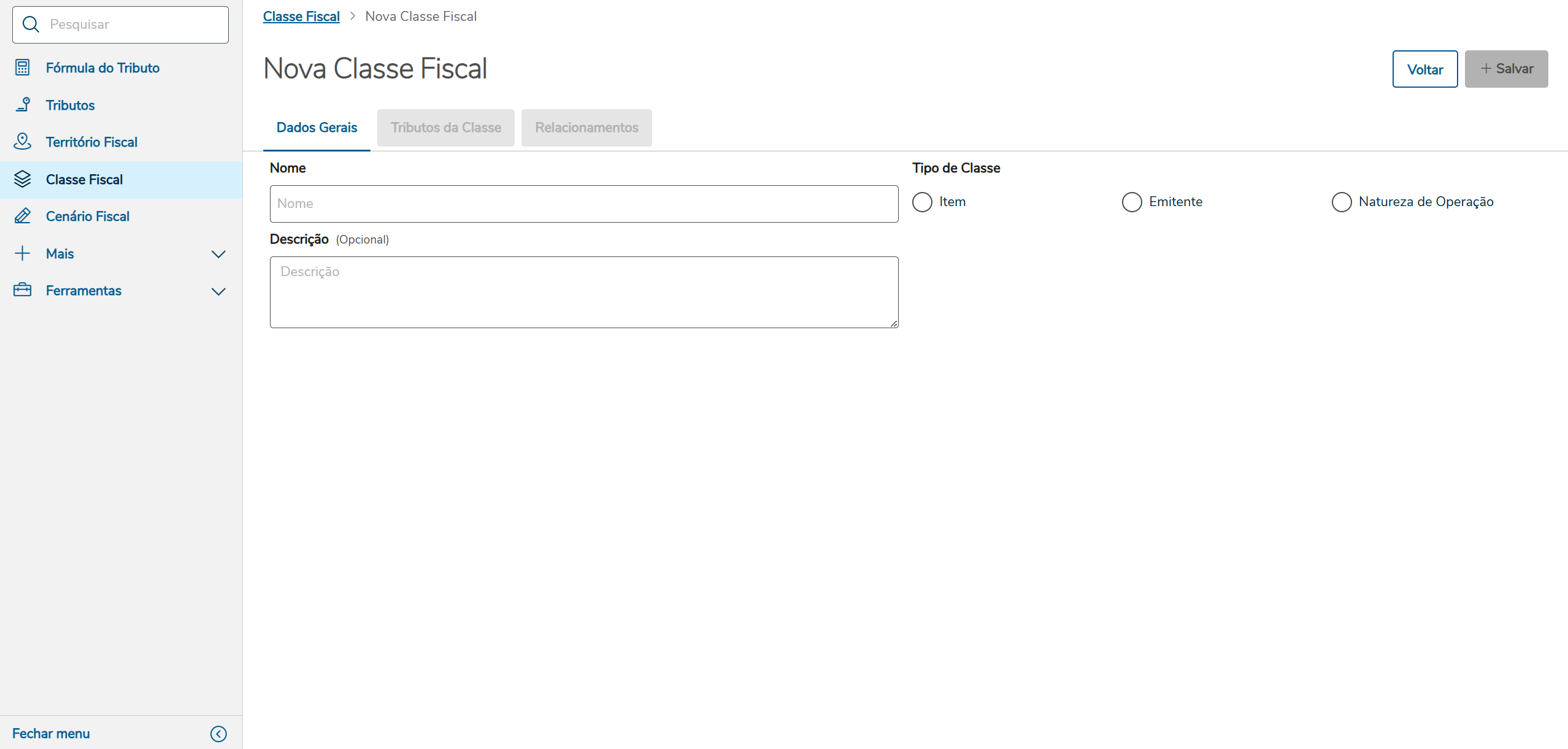Click the Ferramentas toolbox icon

(x=23, y=290)
